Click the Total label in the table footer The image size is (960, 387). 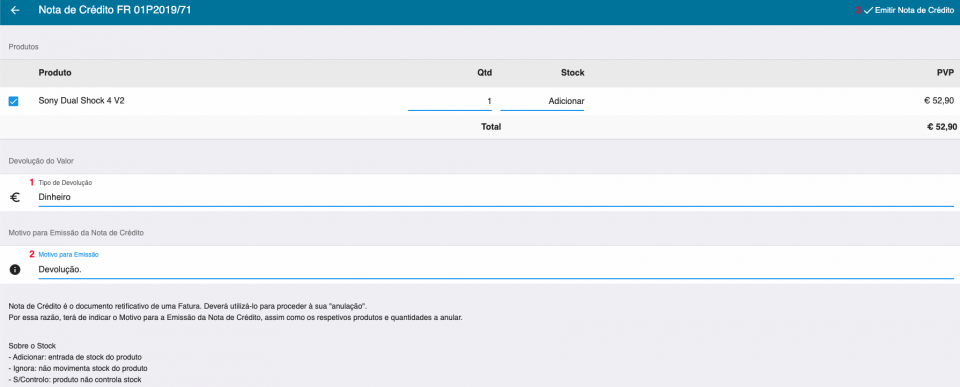[x=491, y=127]
